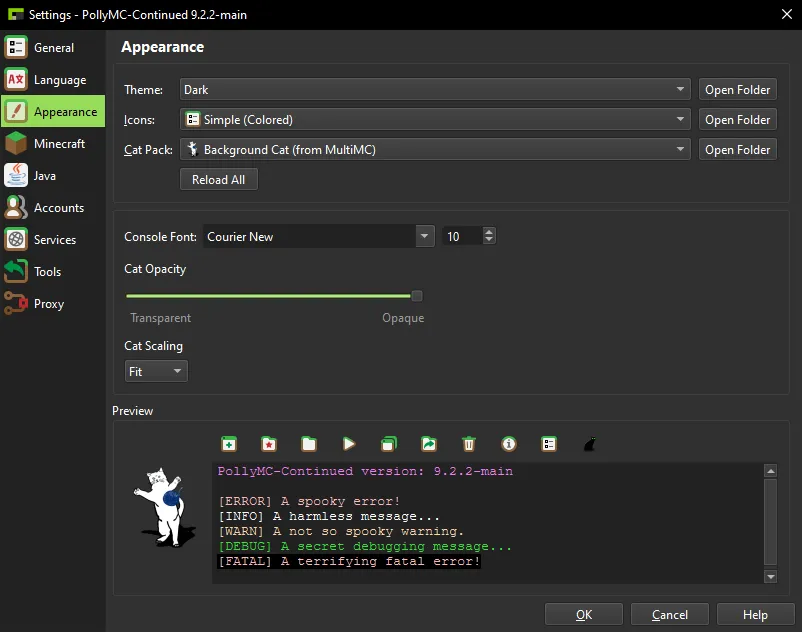Click the trash delete preview icon
This screenshot has width=802, height=632.
[469, 444]
